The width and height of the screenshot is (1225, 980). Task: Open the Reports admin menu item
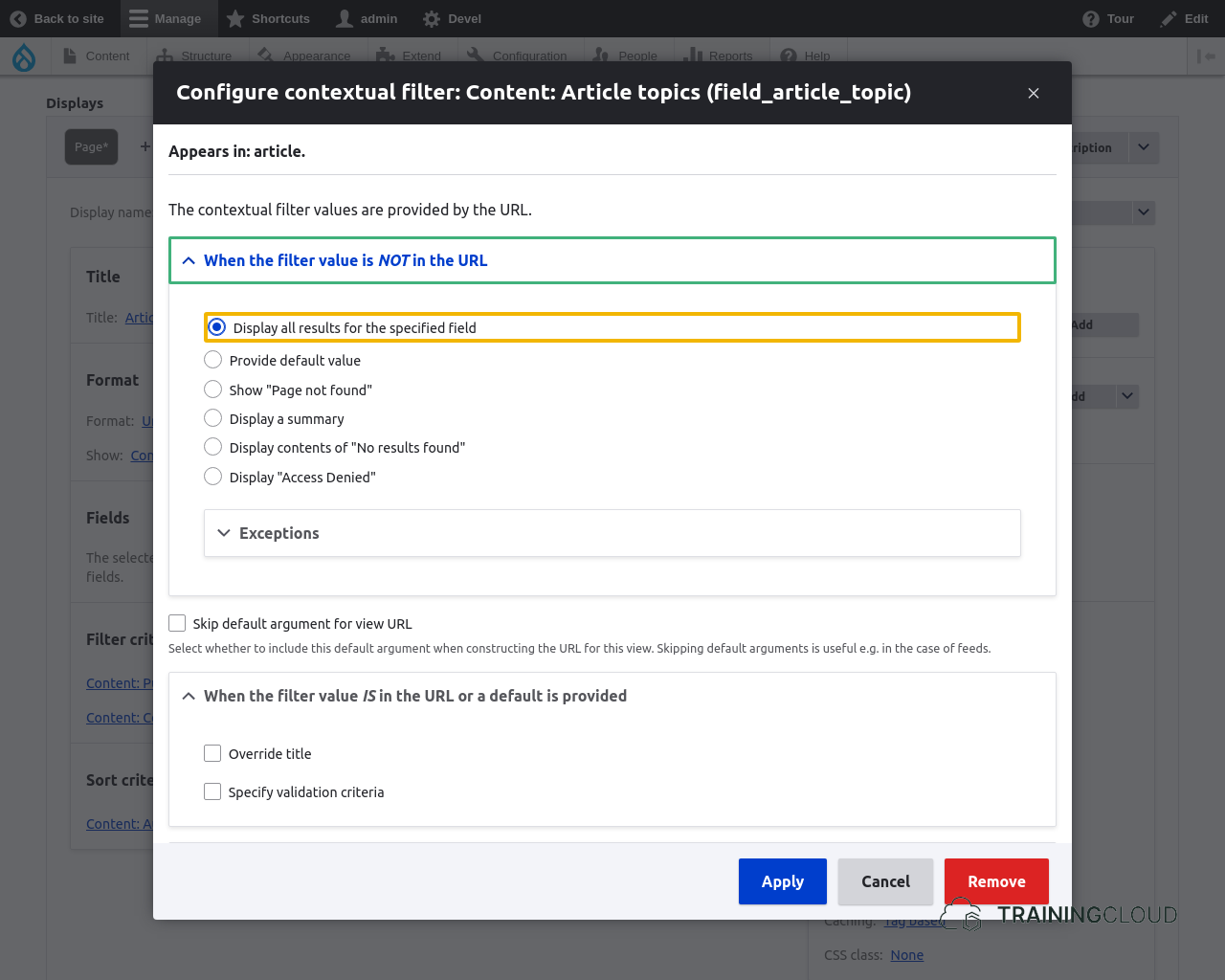(x=719, y=56)
